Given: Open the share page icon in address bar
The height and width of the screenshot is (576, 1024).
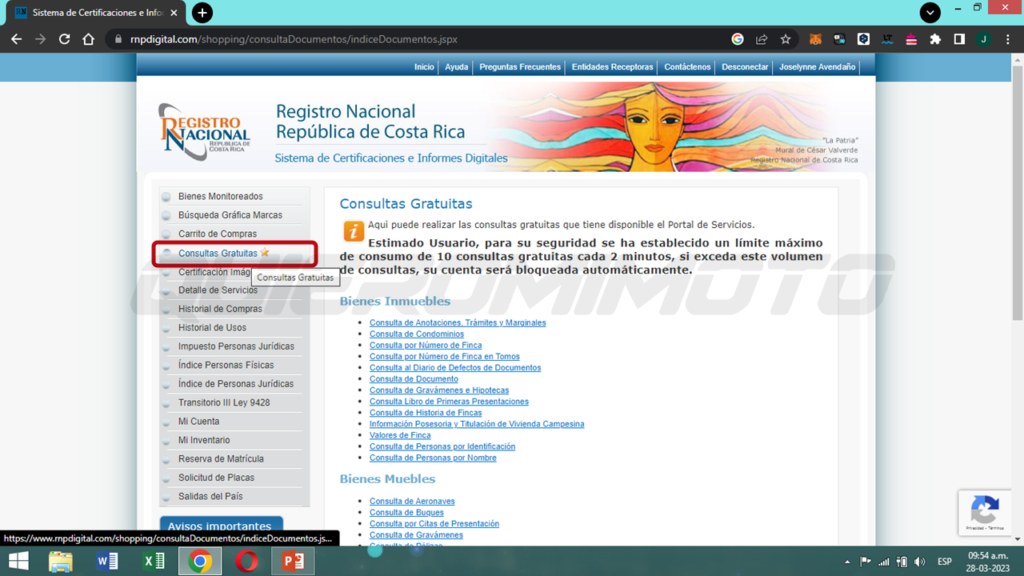Looking at the screenshot, I should [761, 39].
